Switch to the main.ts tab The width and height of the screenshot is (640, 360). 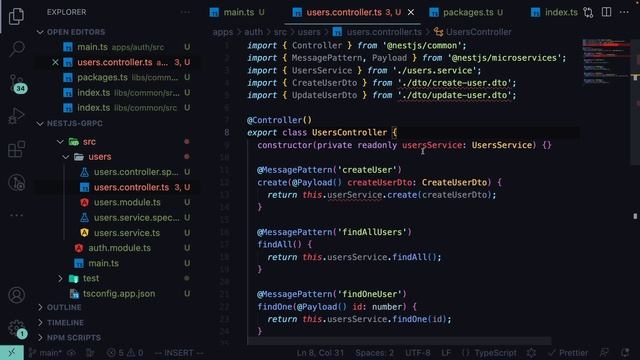pos(238,13)
